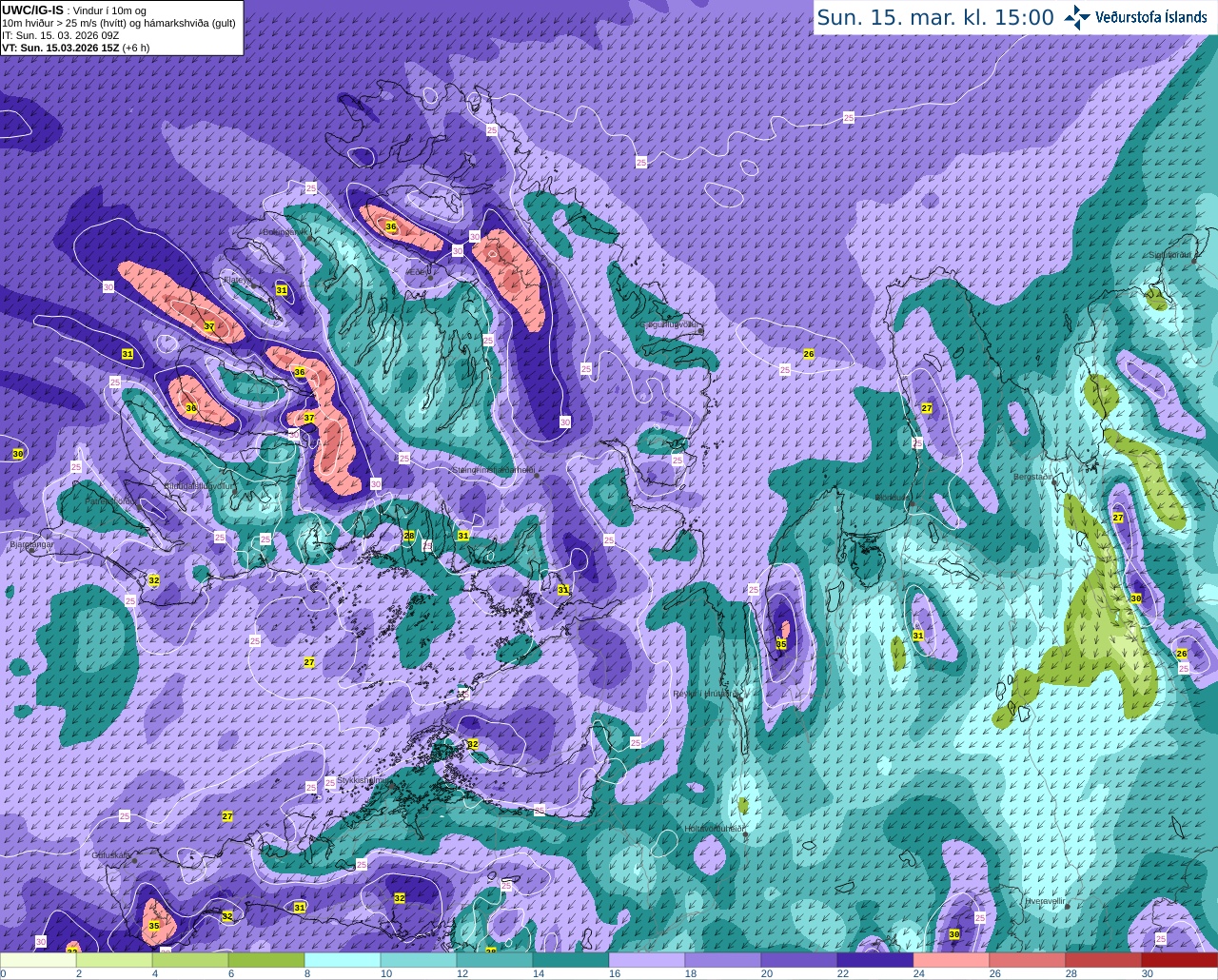Click the yellow 26 gust marker east of Gjögurflugvöllur

click(x=809, y=354)
